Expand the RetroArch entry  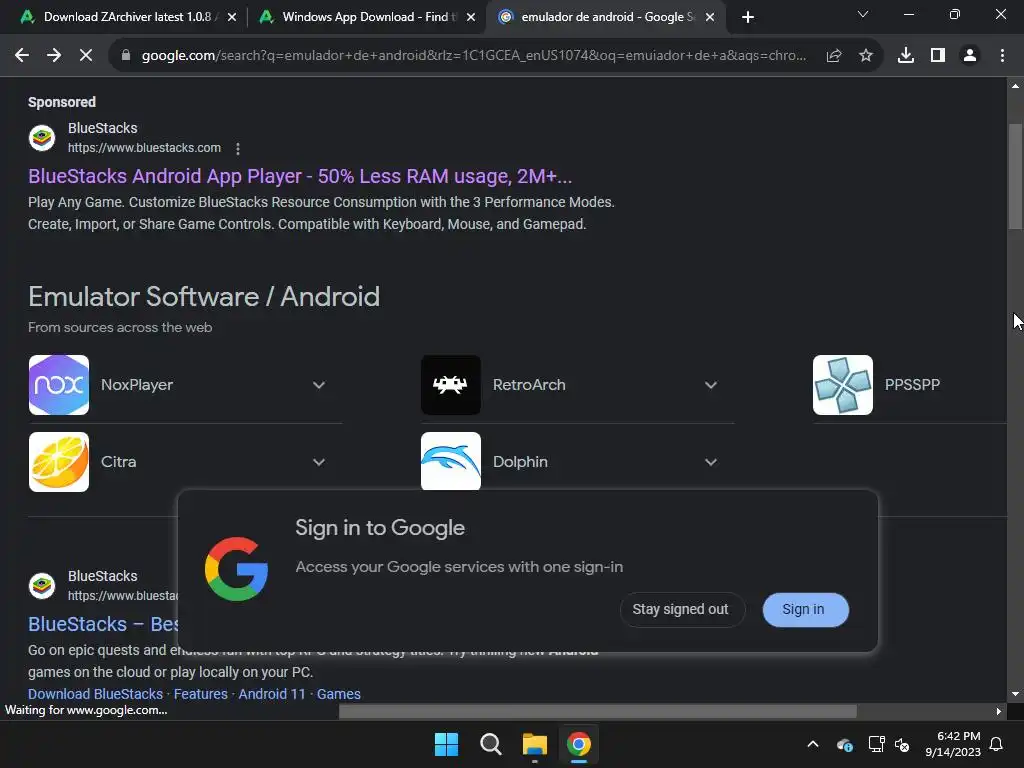click(711, 385)
